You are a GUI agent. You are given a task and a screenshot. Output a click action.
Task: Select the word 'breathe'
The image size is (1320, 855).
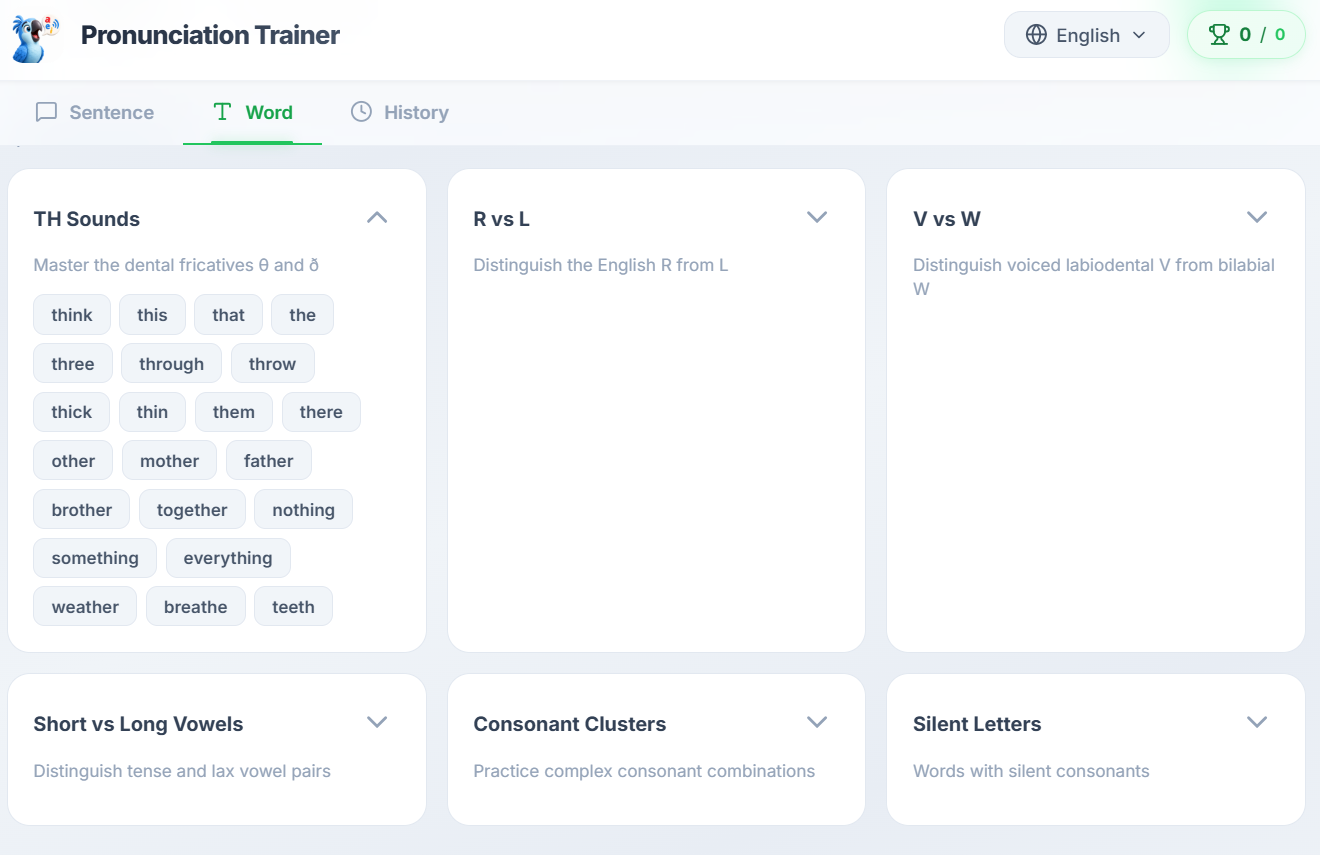pyautogui.click(x=196, y=607)
